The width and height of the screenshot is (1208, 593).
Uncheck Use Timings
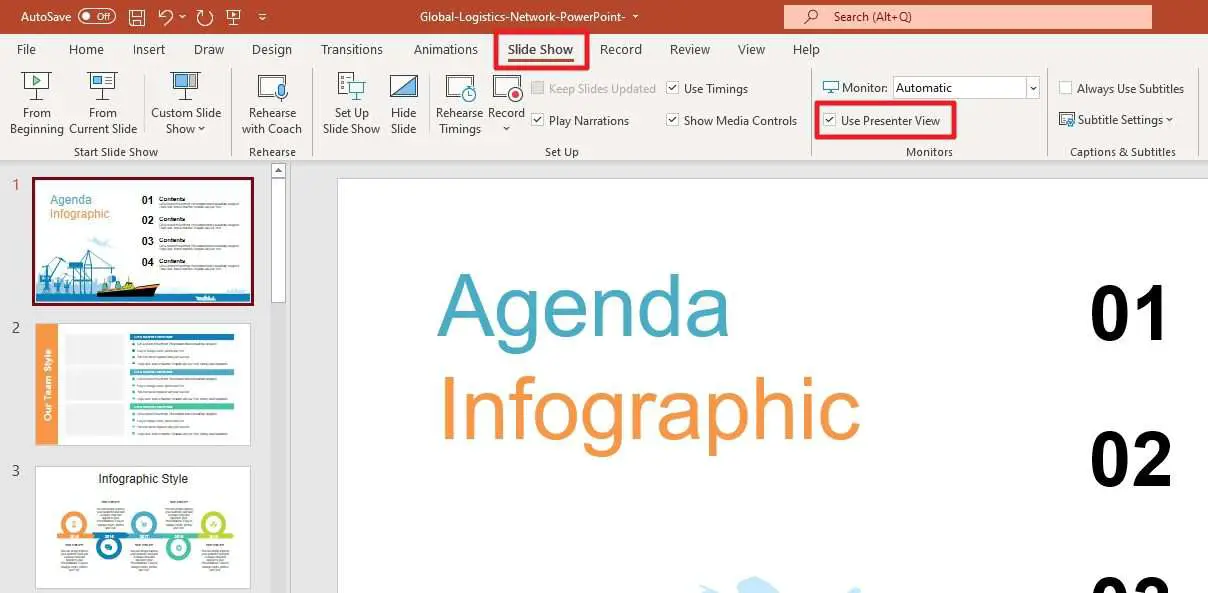click(x=673, y=88)
